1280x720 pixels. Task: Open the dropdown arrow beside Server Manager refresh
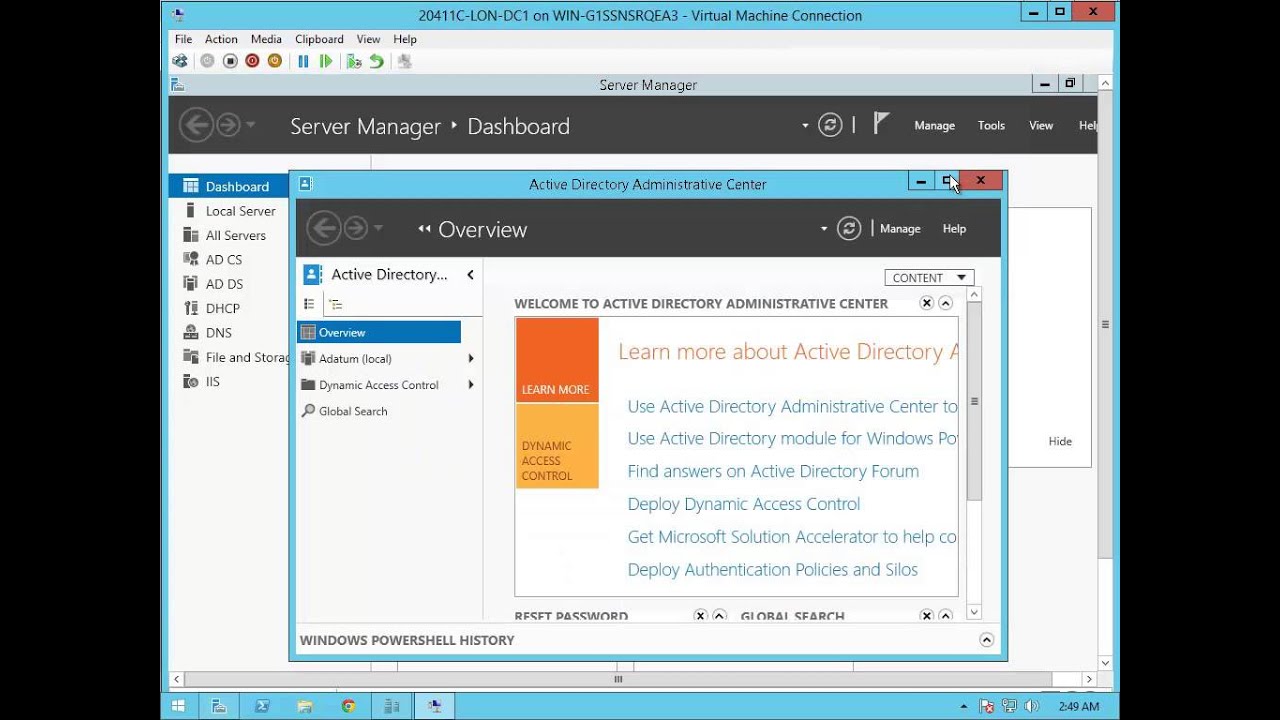point(805,125)
